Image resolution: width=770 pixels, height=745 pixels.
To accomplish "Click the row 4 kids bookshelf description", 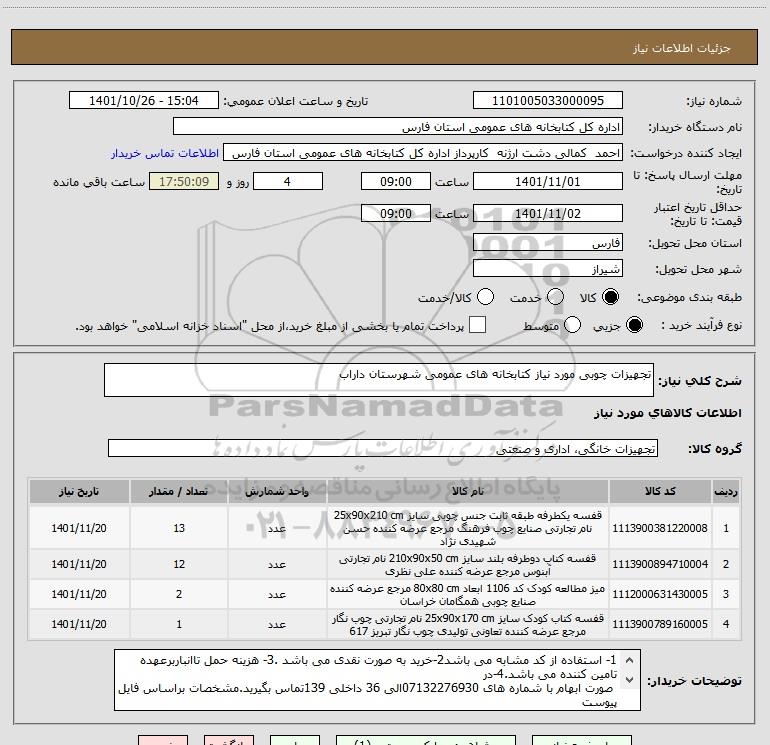I will (x=468, y=625).
